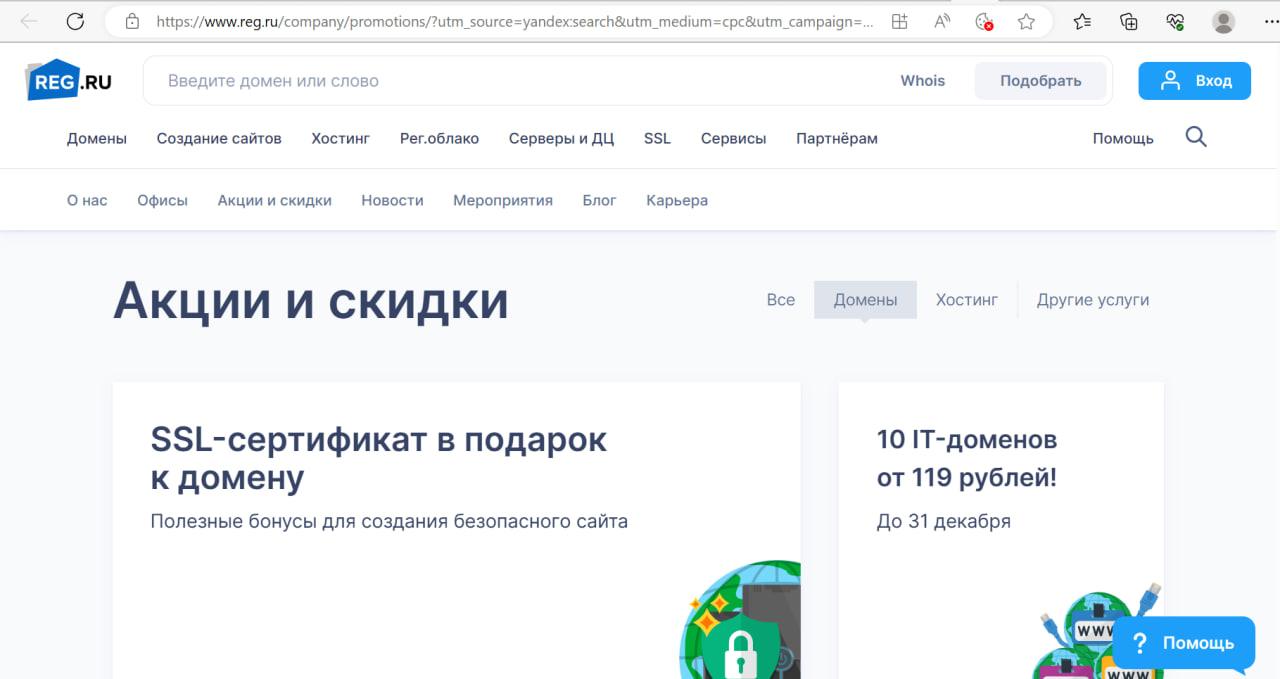This screenshot has width=1280, height=679.
Task: Click the Вход button
Action: [1194, 80]
